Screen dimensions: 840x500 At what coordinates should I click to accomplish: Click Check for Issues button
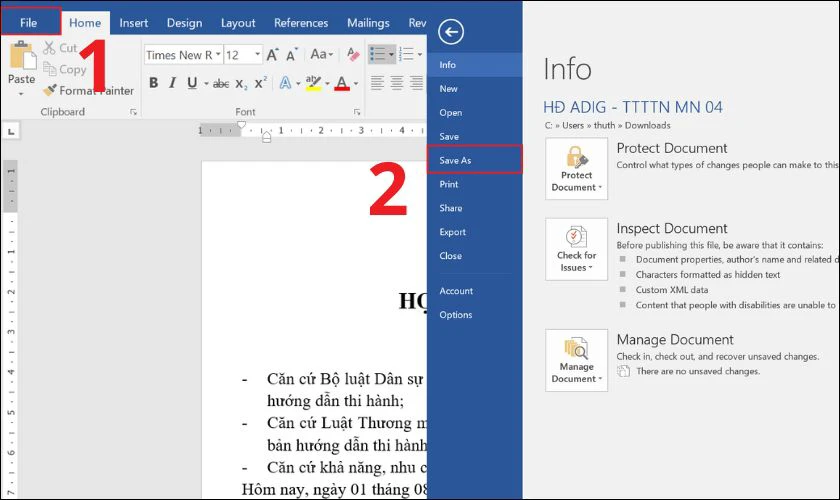pos(576,249)
